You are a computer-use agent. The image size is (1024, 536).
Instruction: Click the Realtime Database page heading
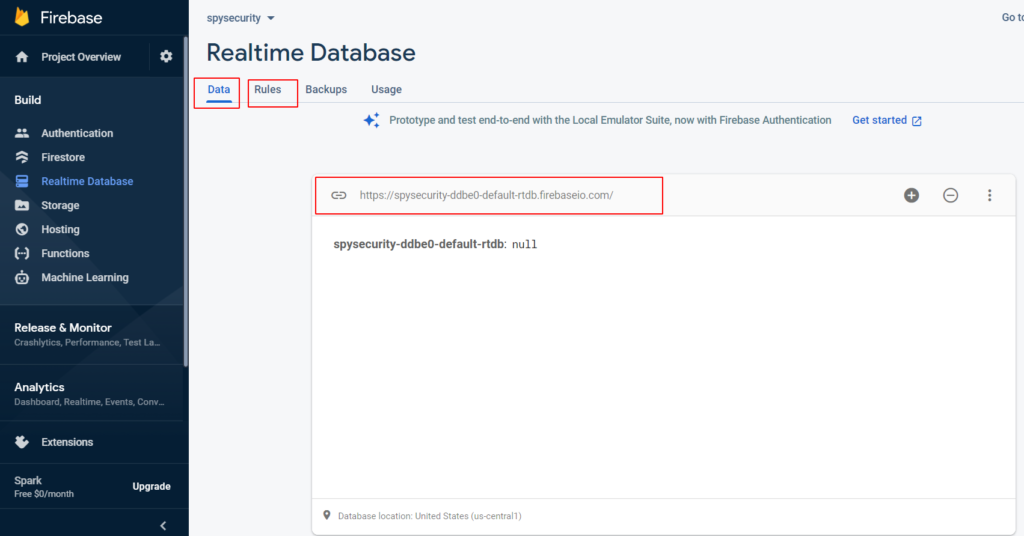[x=311, y=53]
